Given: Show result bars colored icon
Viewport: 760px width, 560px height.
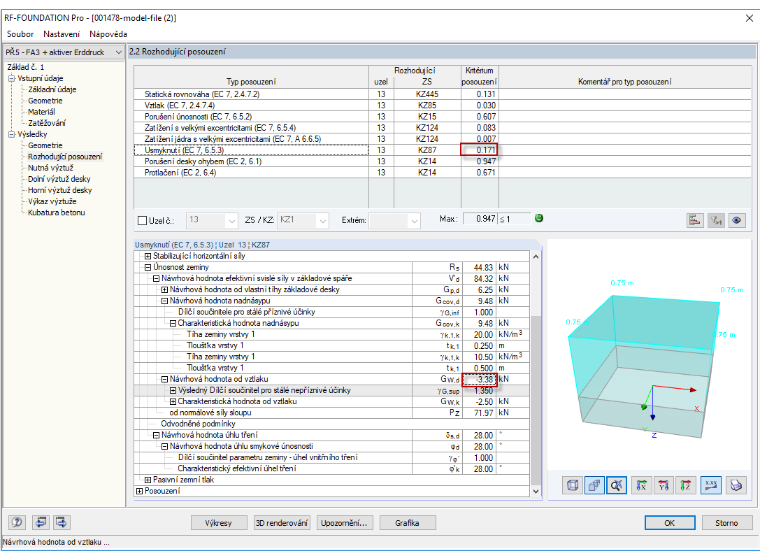Looking at the screenshot, I should 695,220.
